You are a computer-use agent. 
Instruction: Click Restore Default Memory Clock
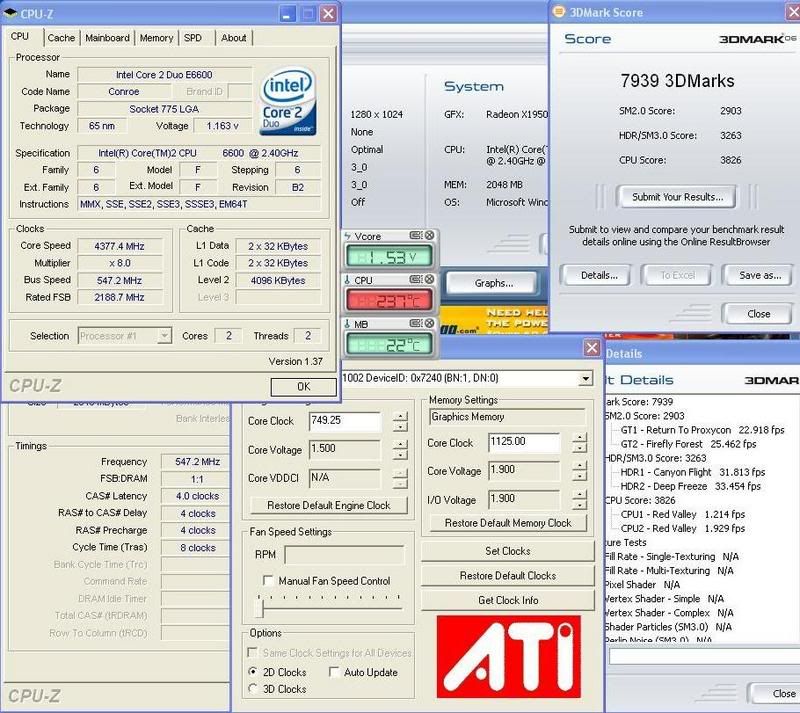[x=508, y=523]
